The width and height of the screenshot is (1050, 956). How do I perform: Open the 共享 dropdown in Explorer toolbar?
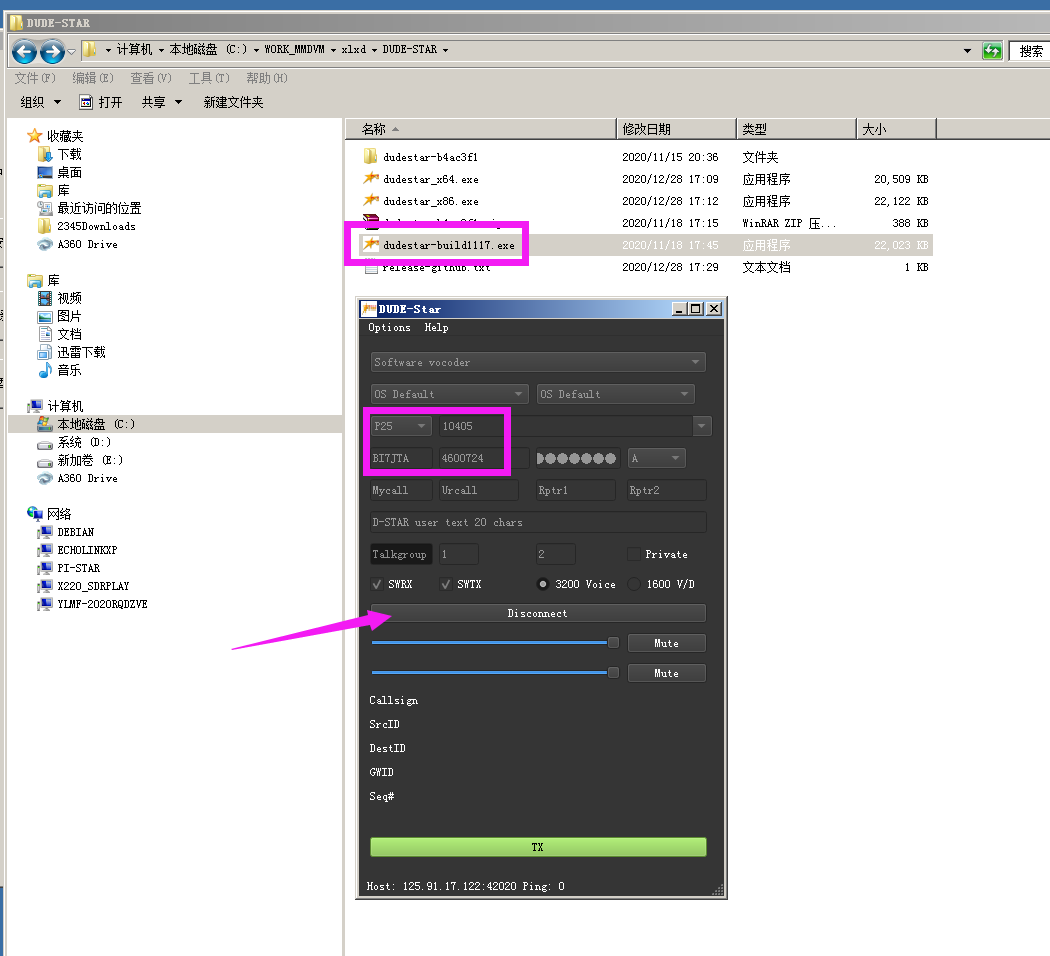tap(161, 102)
